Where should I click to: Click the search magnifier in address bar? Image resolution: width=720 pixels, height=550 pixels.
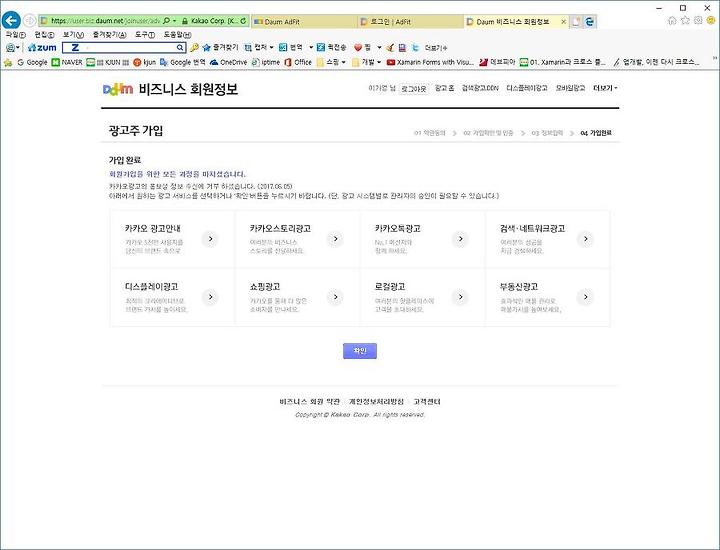click(166, 21)
